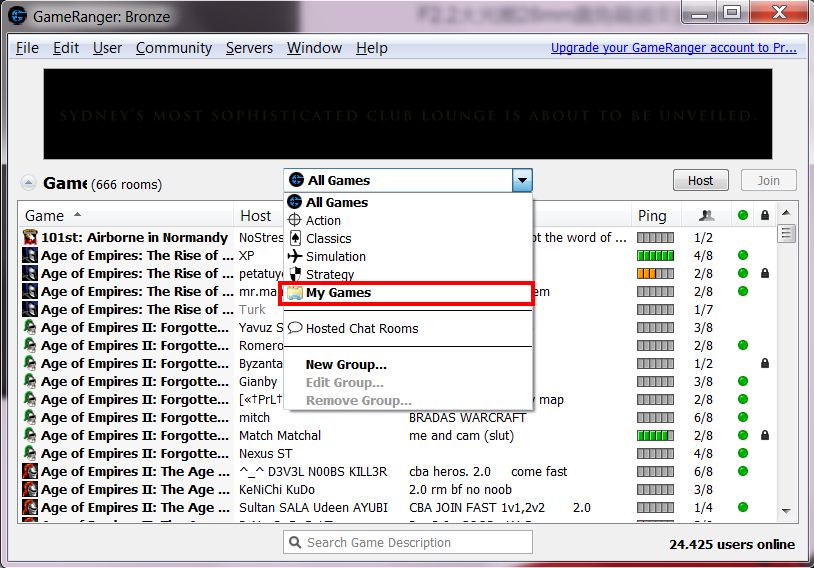Screen dimensions: 814x568
Task: Click the spade card Classics category icon
Action: pyautogui.click(x=294, y=238)
